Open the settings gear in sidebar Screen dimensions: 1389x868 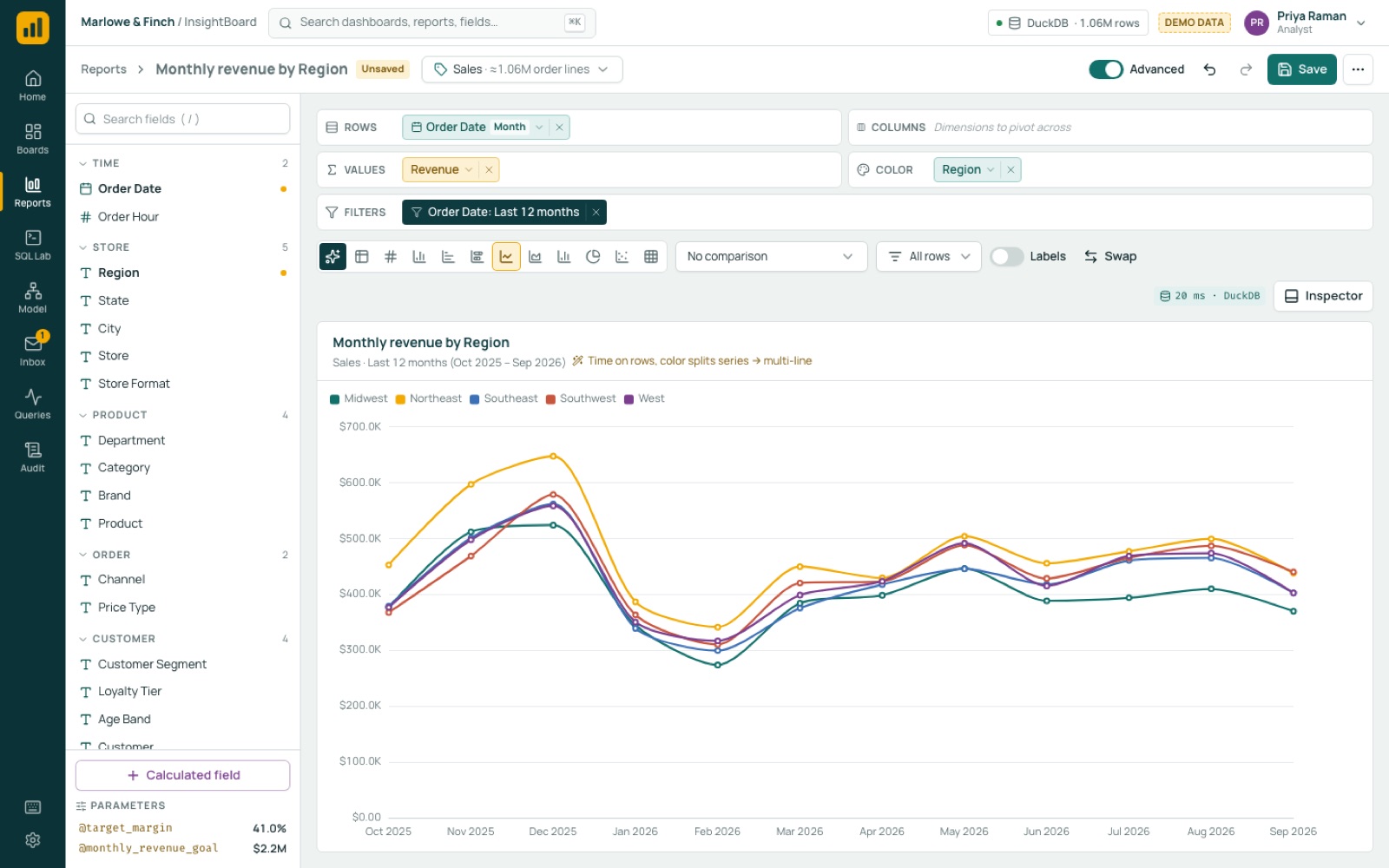coord(33,840)
